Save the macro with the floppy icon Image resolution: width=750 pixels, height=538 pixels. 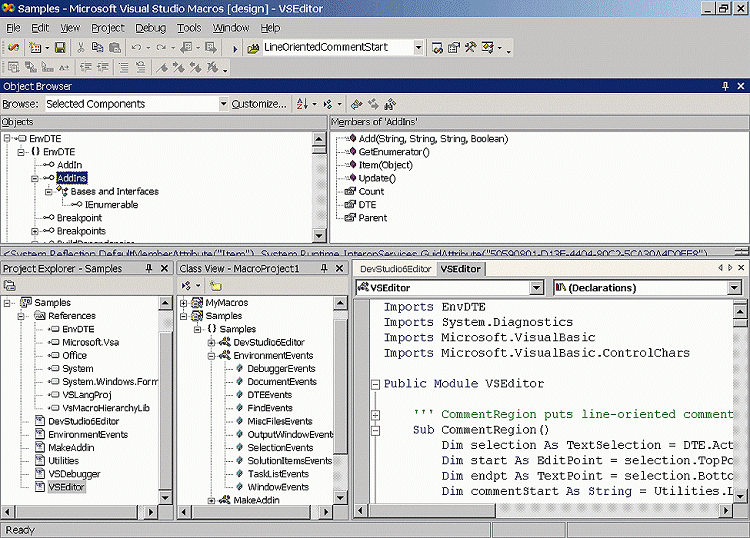click(60, 47)
